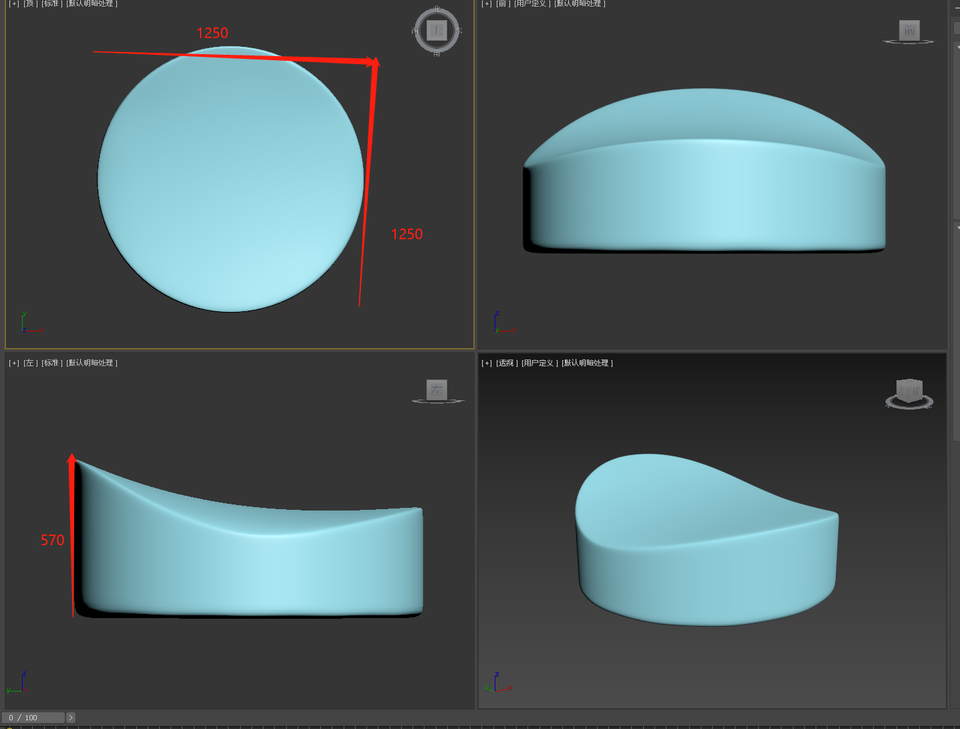Viewport: 960px width, 729px height.
Task: Click the [+] menu in the left viewport
Action: coord(14,363)
